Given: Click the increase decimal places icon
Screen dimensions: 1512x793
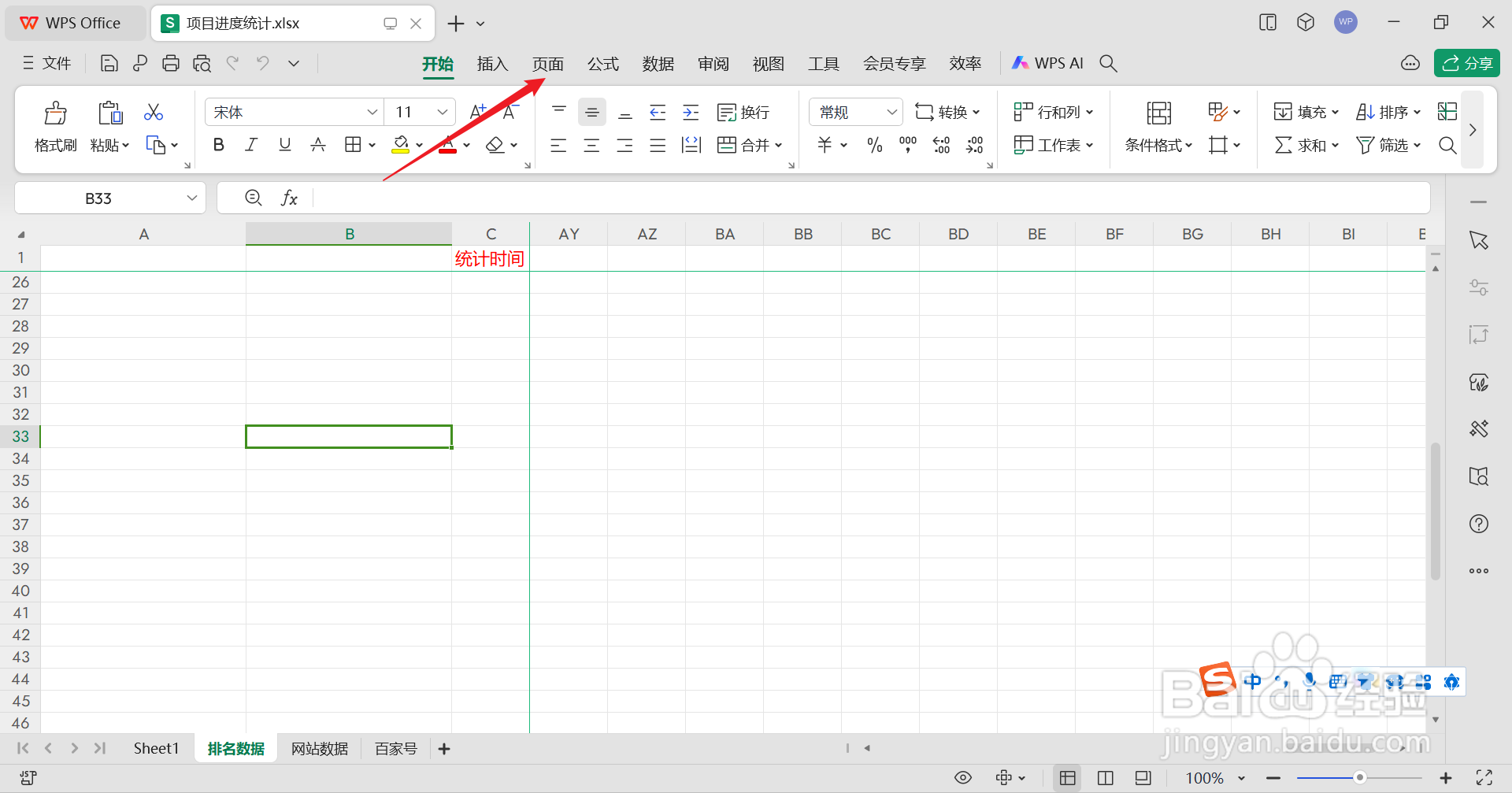Looking at the screenshot, I should (x=942, y=145).
